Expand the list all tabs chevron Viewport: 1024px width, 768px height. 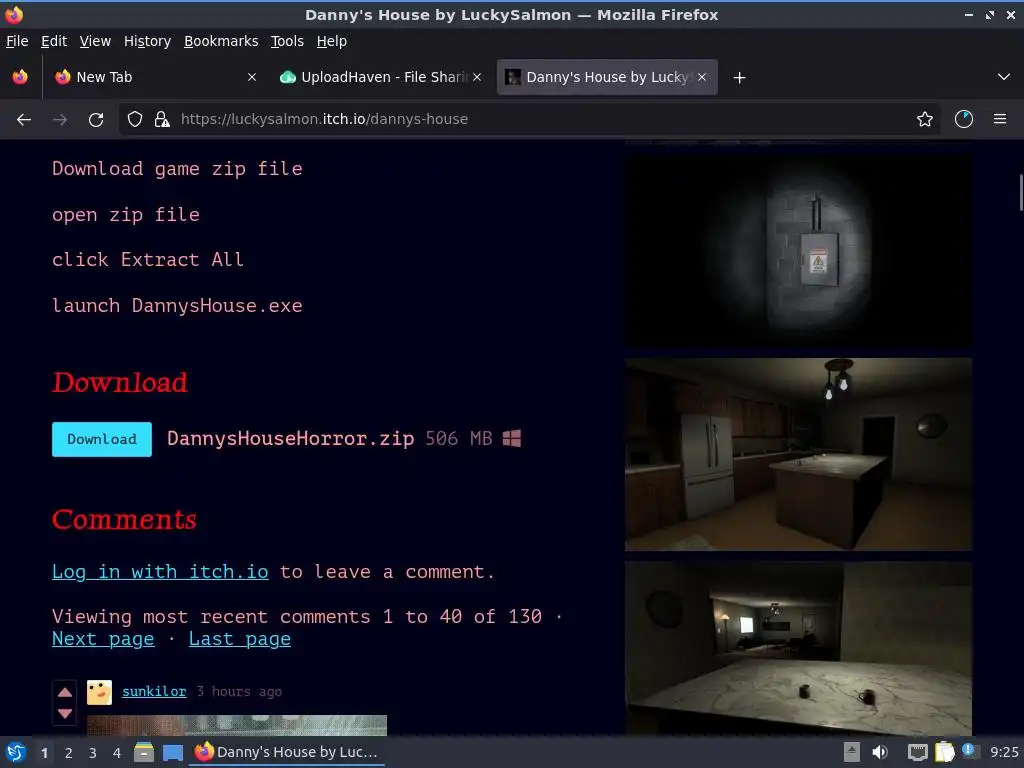(x=1004, y=77)
